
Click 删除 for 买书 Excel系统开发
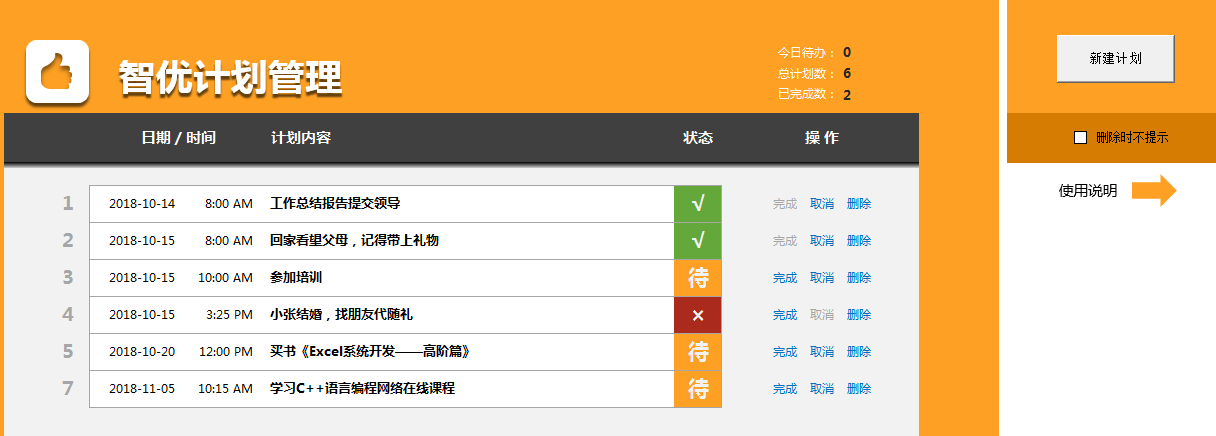(859, 352)
